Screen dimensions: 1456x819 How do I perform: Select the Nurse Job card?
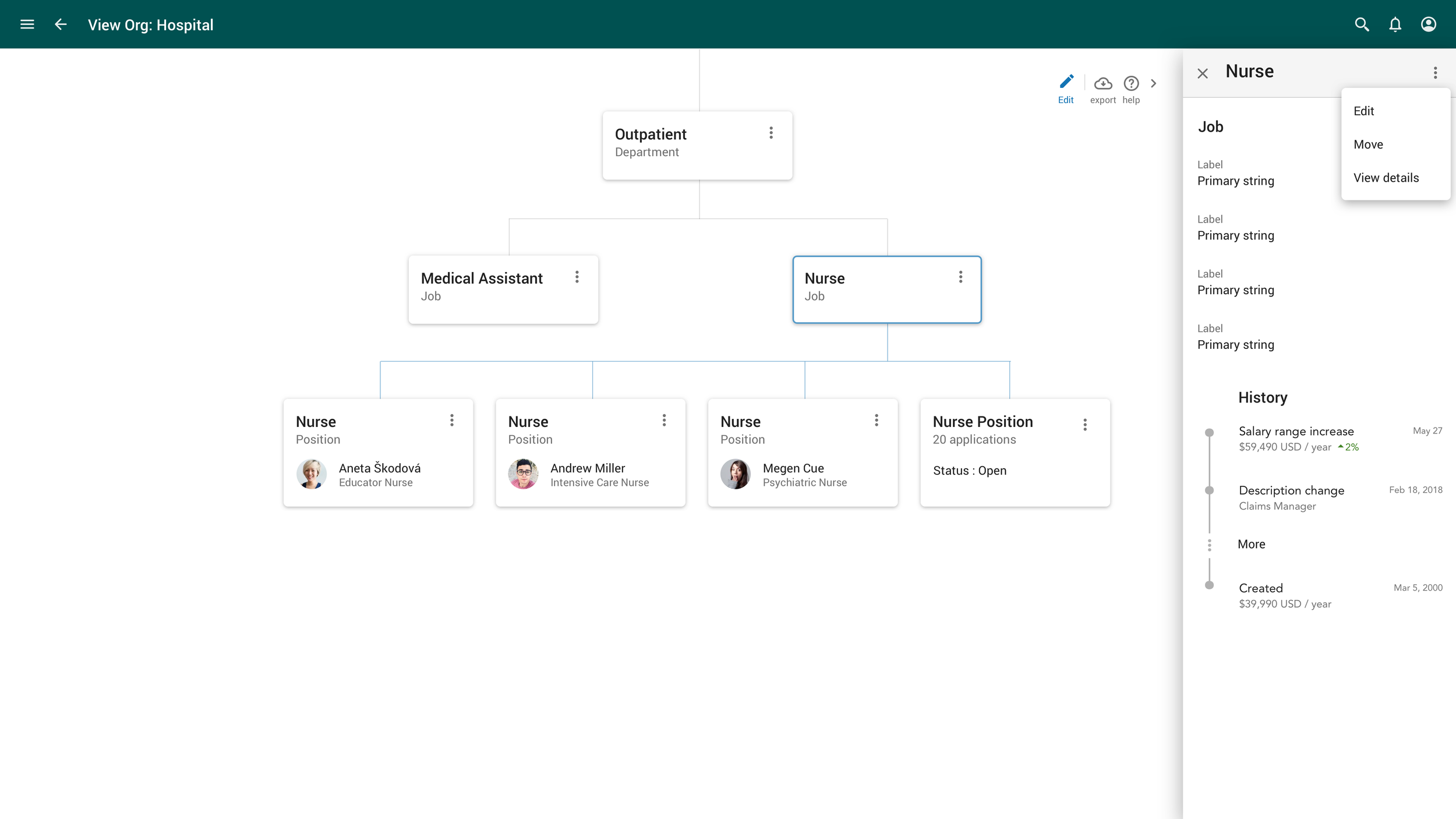tap(874, 289)
